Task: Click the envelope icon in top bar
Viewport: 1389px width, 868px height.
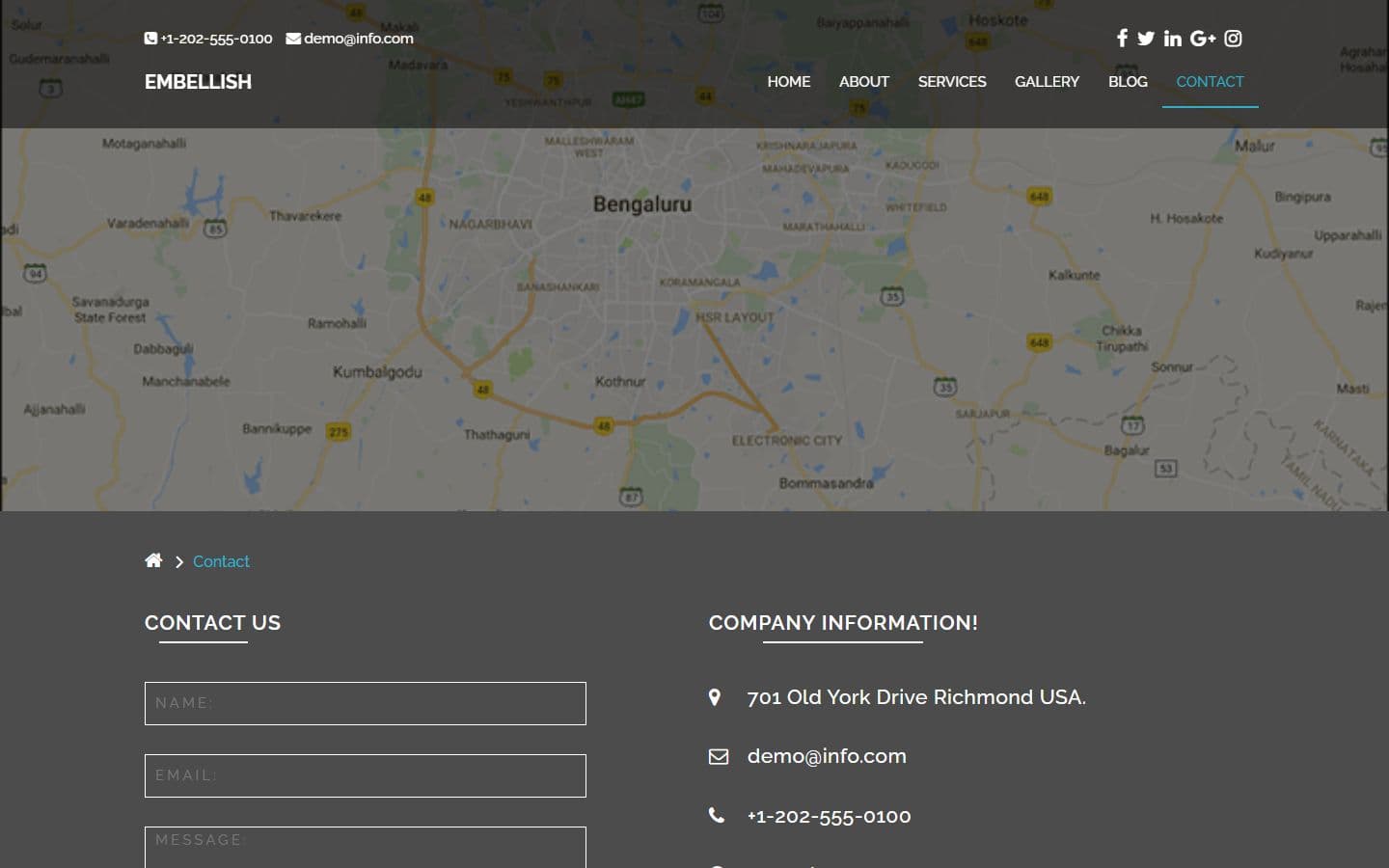Action: click(x=293, y=39)
